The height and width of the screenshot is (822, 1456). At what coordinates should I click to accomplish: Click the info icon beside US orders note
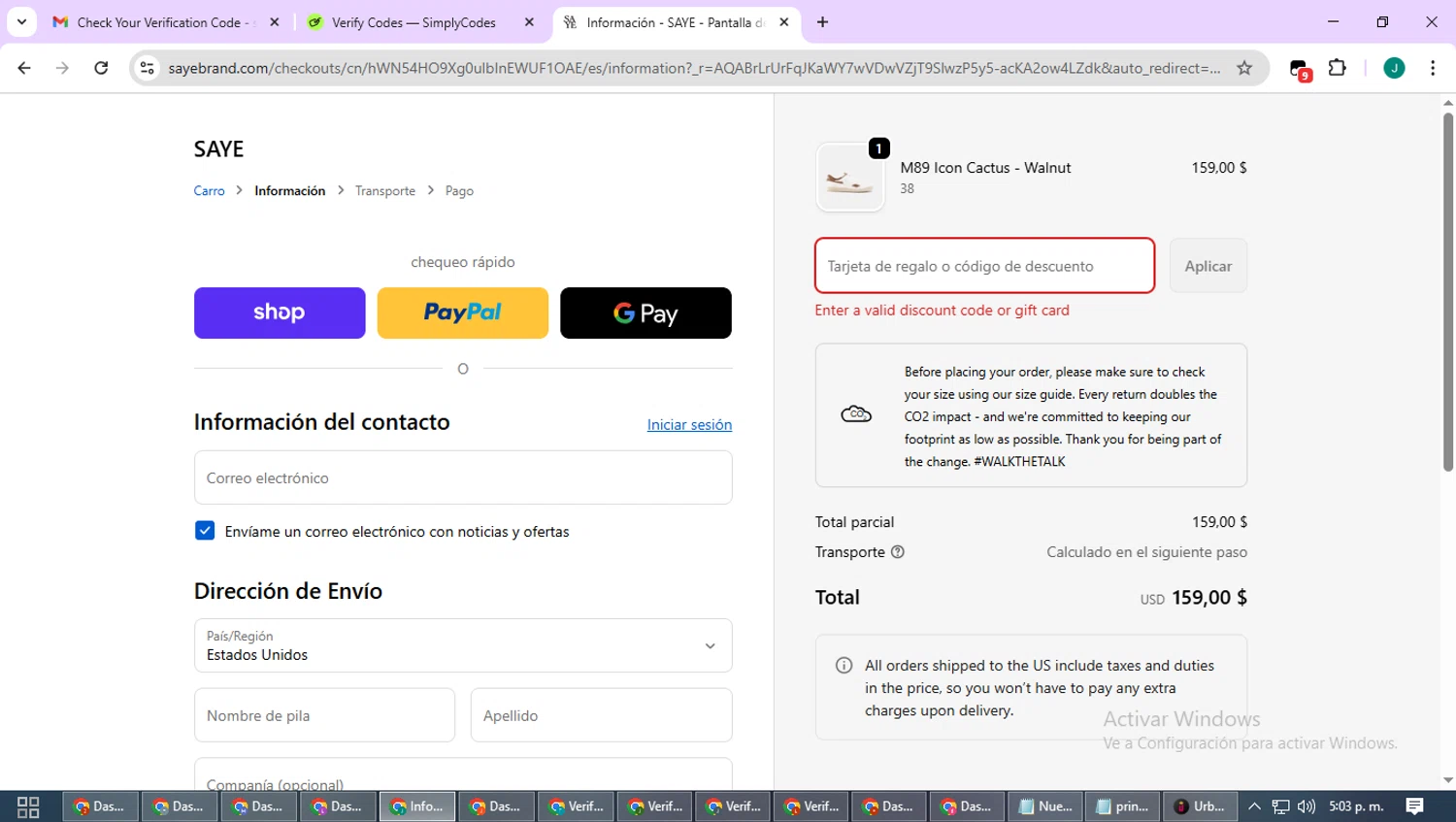pos(844,666)
